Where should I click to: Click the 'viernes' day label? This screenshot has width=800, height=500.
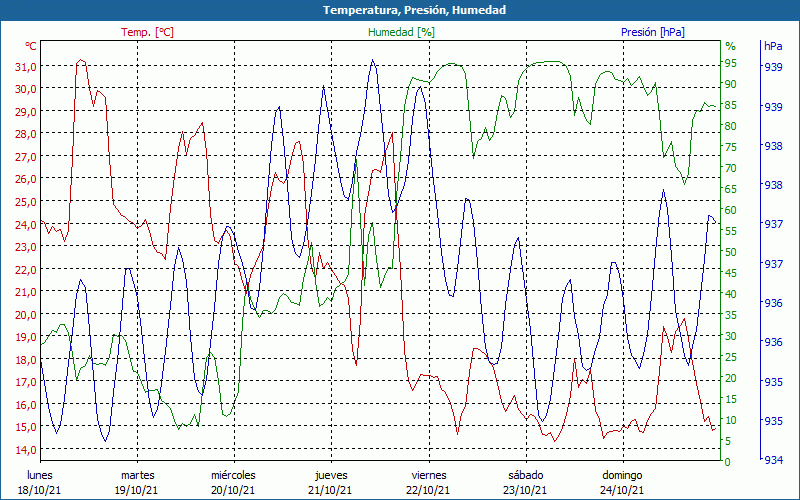tap(429, 476)
